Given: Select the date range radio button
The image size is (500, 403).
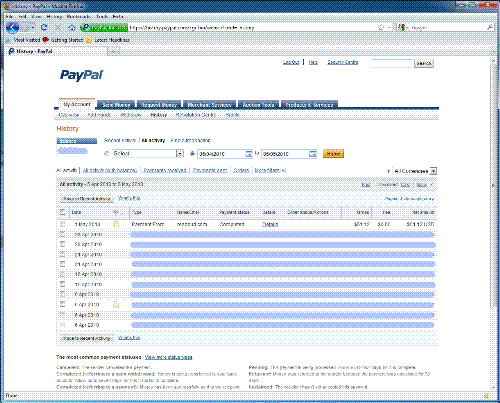Looking at the screenshot, I should pos(192,154).
